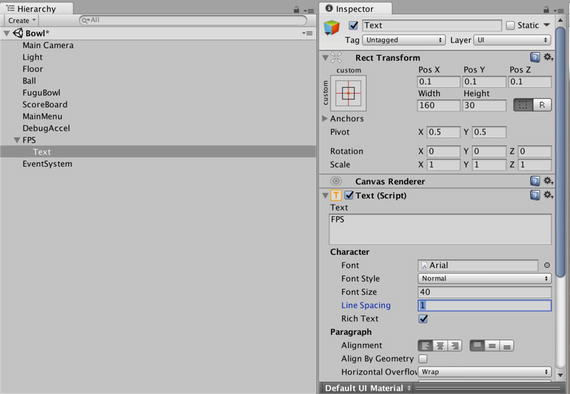Click the Text content box containing FPS
The image size is (570, 394).
tap(440, 229)
